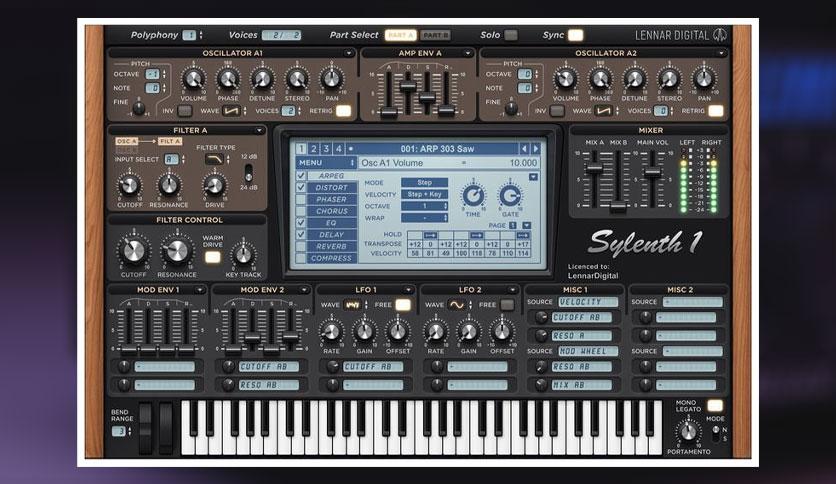Toggle the Warm Drive switch
836x484 pixels.
point(212,257)
